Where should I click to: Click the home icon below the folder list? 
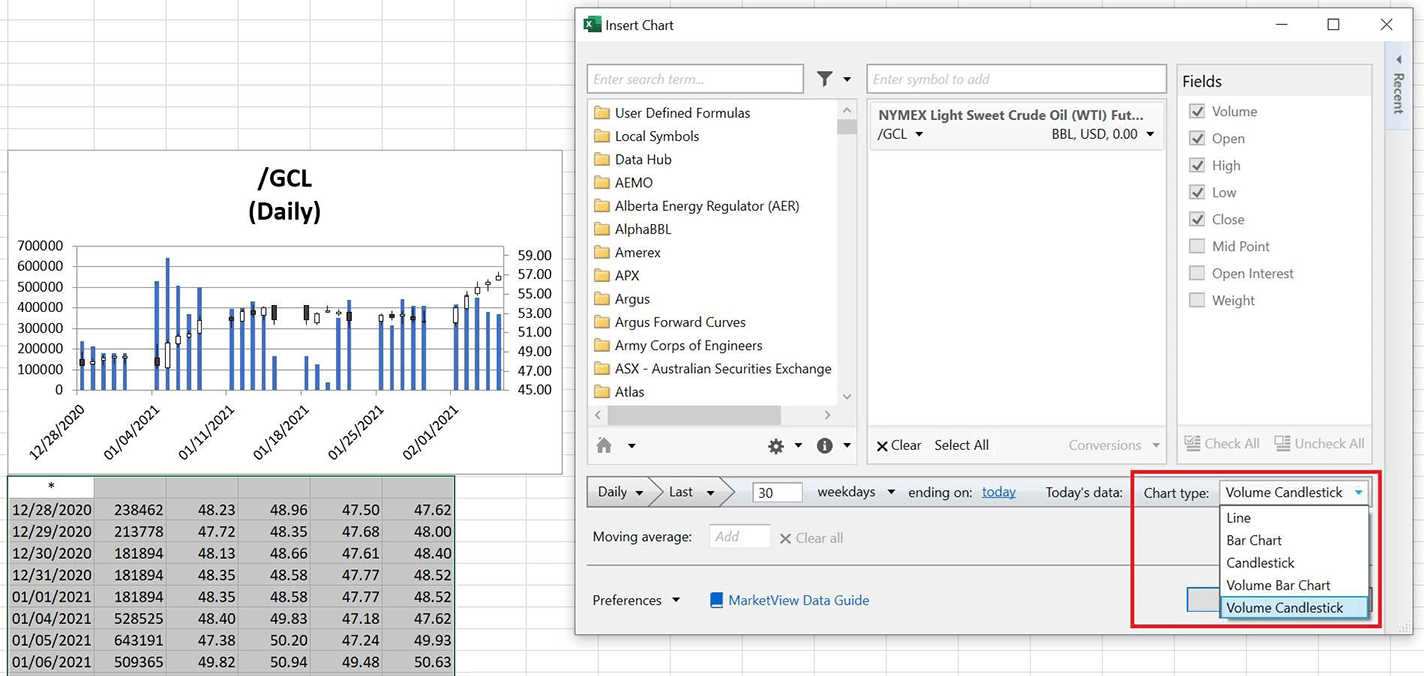point(604,446)
